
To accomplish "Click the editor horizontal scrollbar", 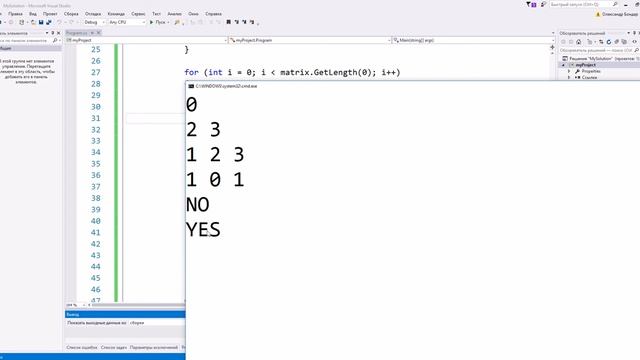I will [x=138, y=305].
